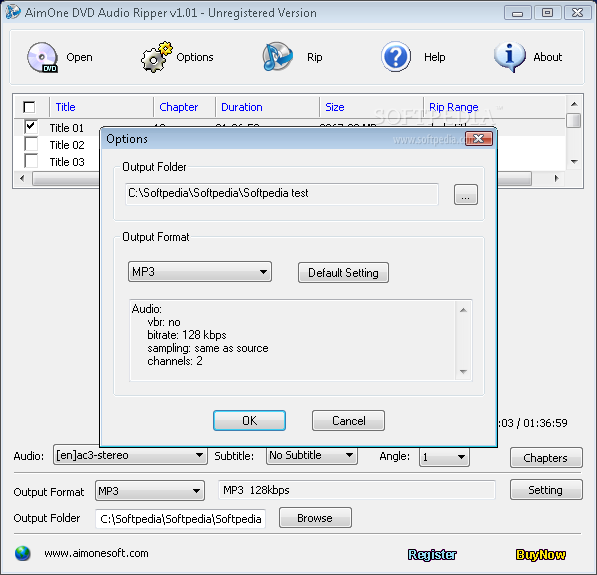597x575 pixels.
Task: Click the title list scroll up arrow
Action: pyautogui.click(x=574, y=104)
